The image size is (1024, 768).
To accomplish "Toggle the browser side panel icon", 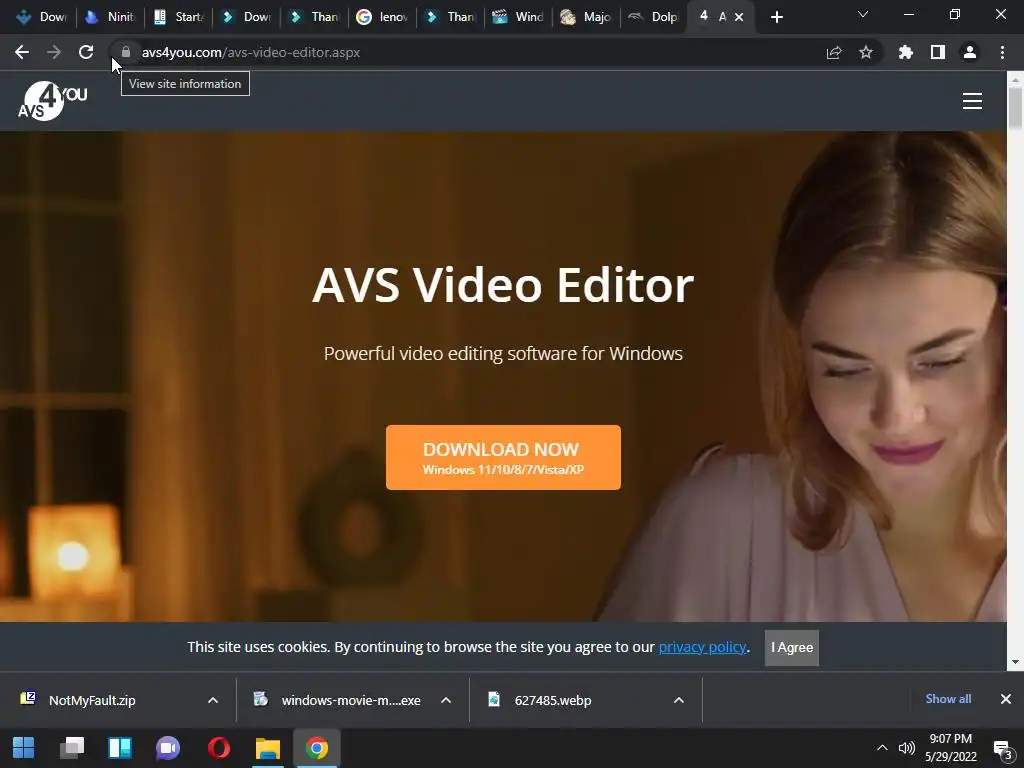I will coord(938,52).
